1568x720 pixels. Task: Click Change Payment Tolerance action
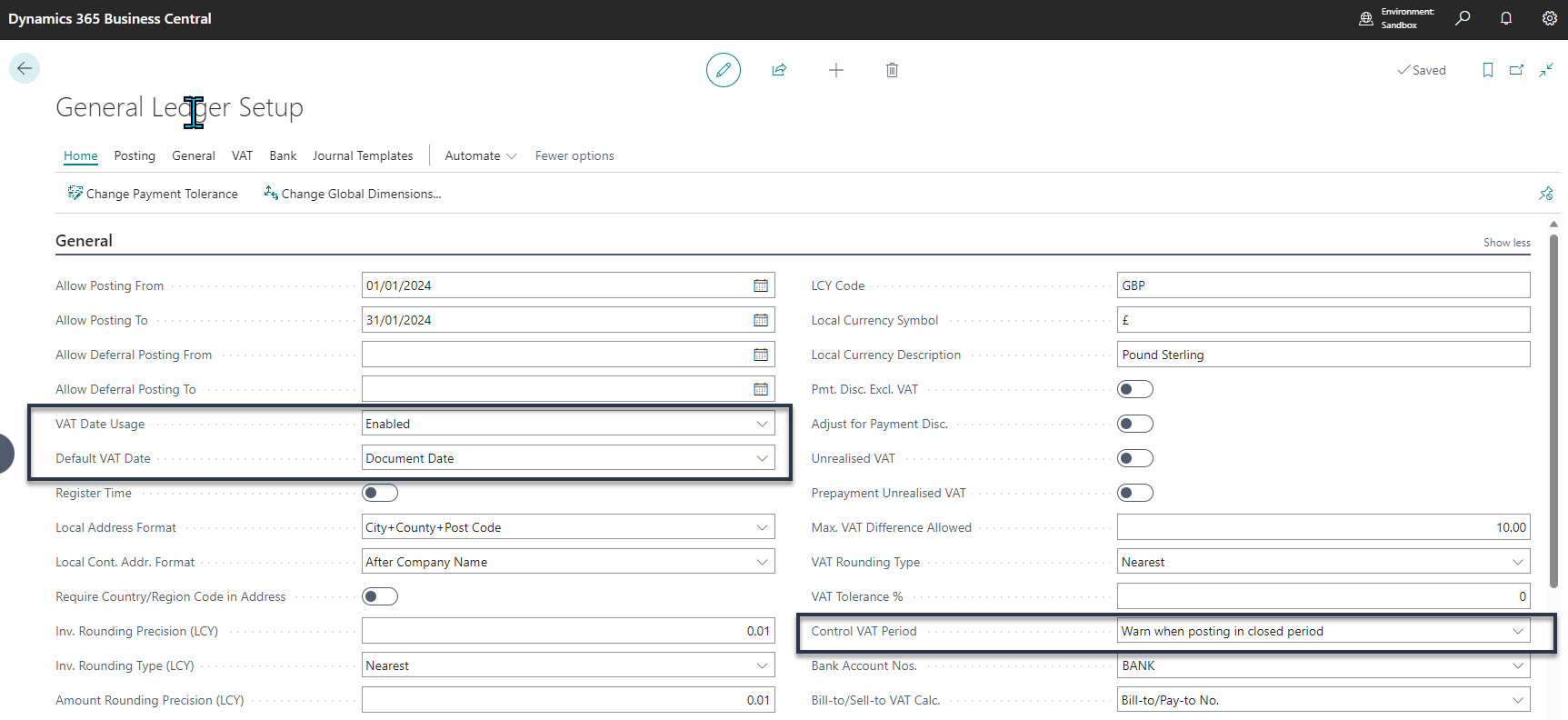[153, 194]
